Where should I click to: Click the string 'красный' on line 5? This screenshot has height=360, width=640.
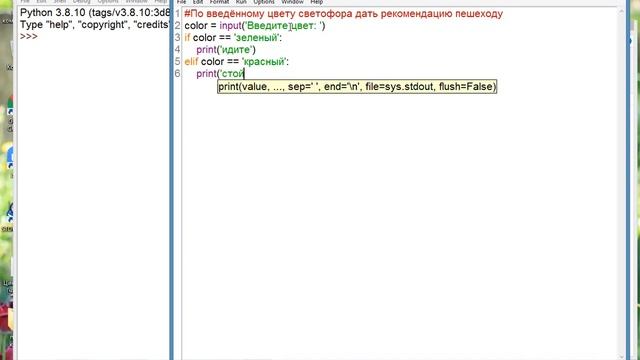coord(264,62)
